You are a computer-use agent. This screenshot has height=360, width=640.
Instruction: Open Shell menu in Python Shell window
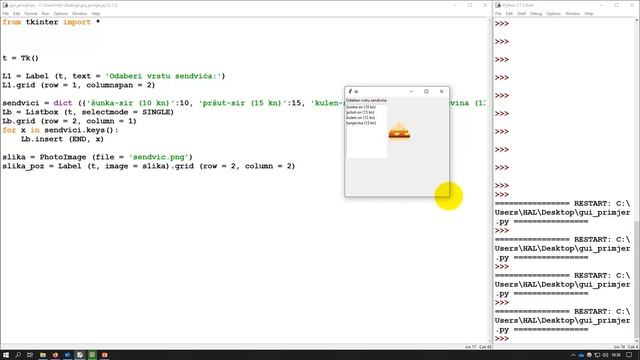pyautogui.click(x=522, y=13)
